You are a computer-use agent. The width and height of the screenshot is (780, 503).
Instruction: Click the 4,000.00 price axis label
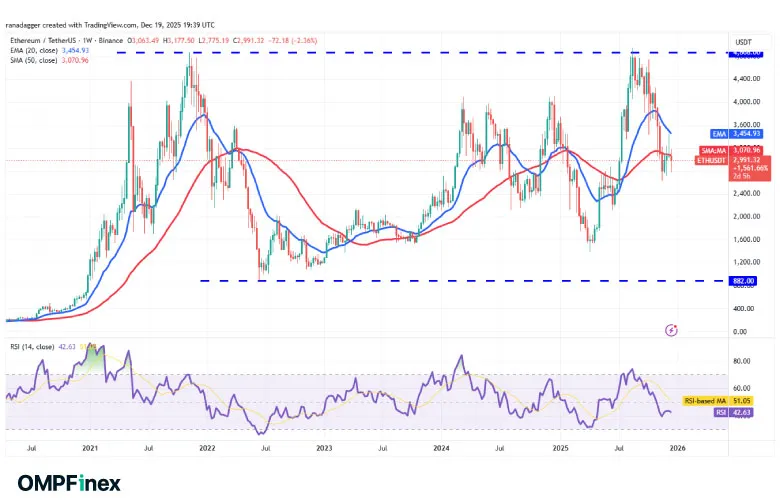coord(745,102)
